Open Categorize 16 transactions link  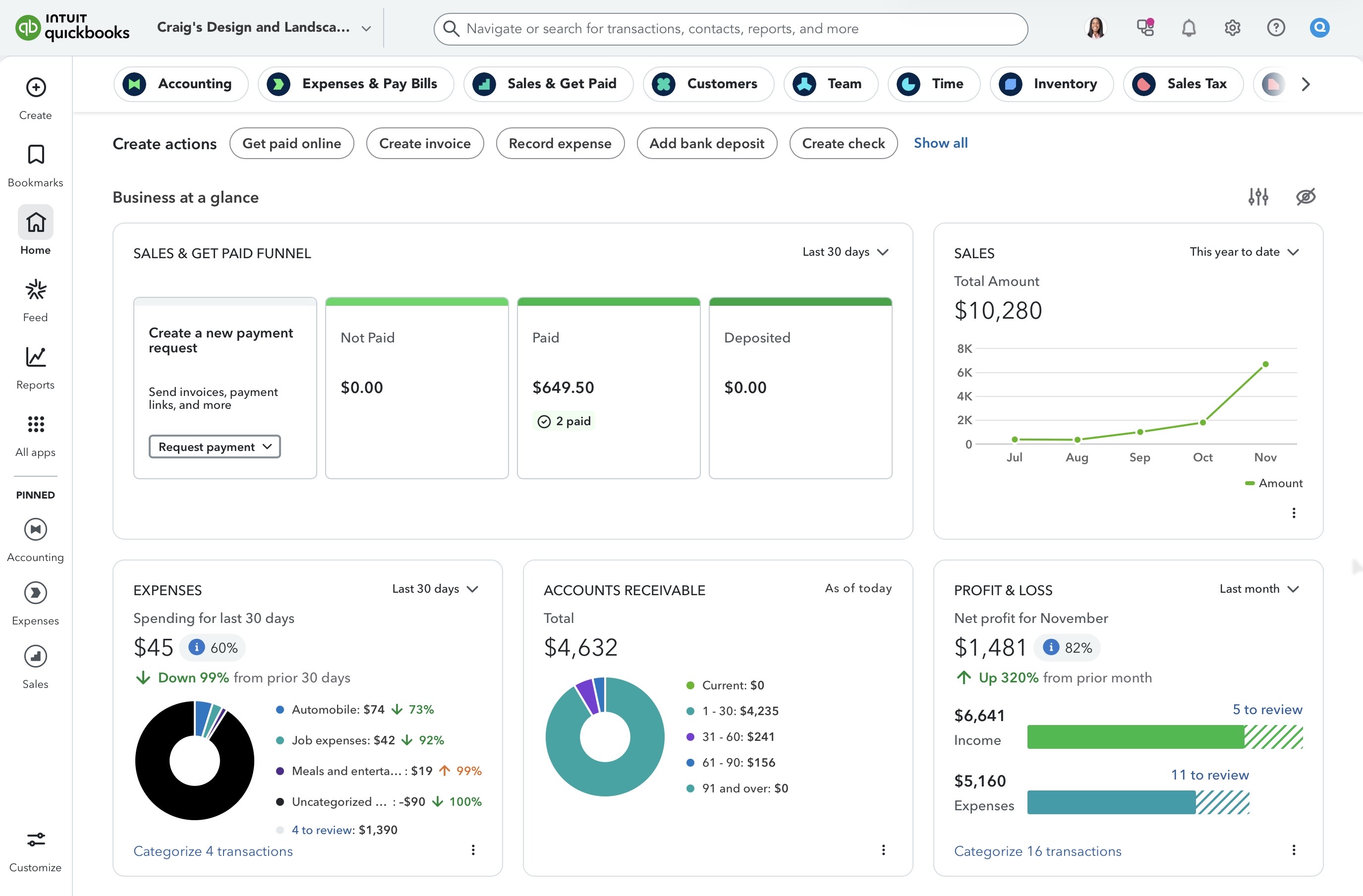(1037, 851)
